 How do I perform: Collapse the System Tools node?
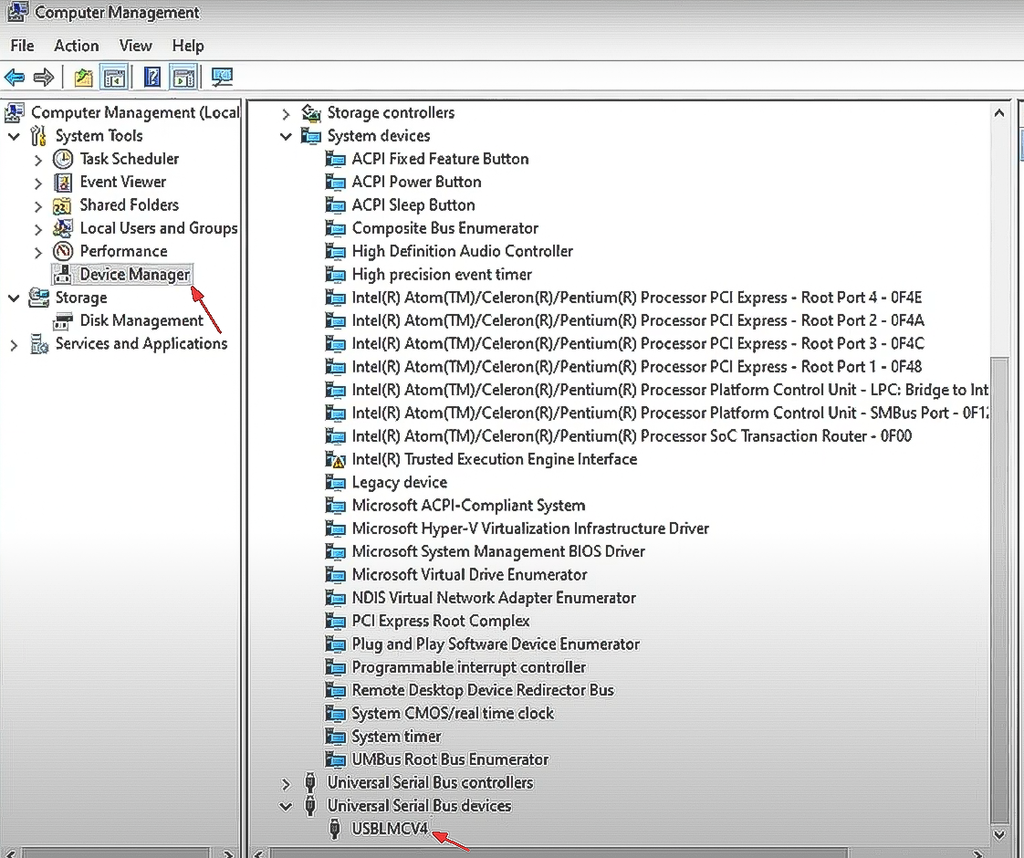pyautogui.click(x=14, y=136)
